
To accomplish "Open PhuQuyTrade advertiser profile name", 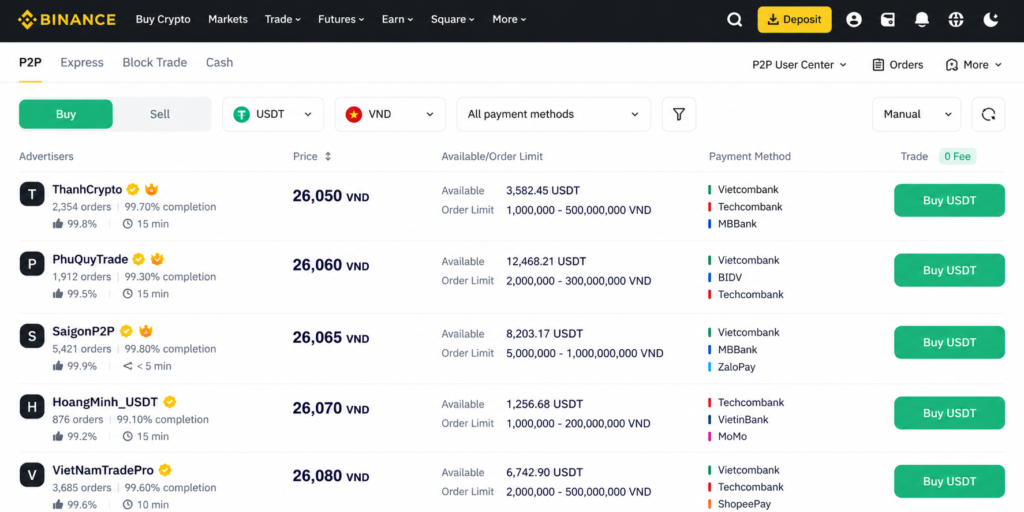I will pyautogui.click(x=90, y=259).
